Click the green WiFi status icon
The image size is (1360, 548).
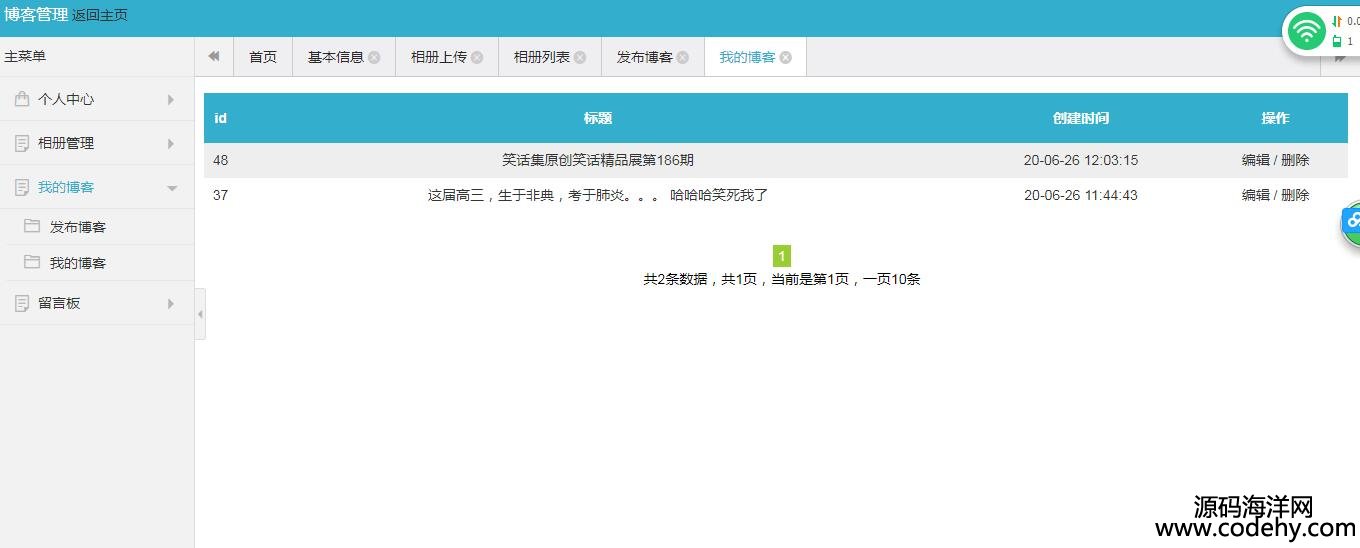[x=1306, y=32]
